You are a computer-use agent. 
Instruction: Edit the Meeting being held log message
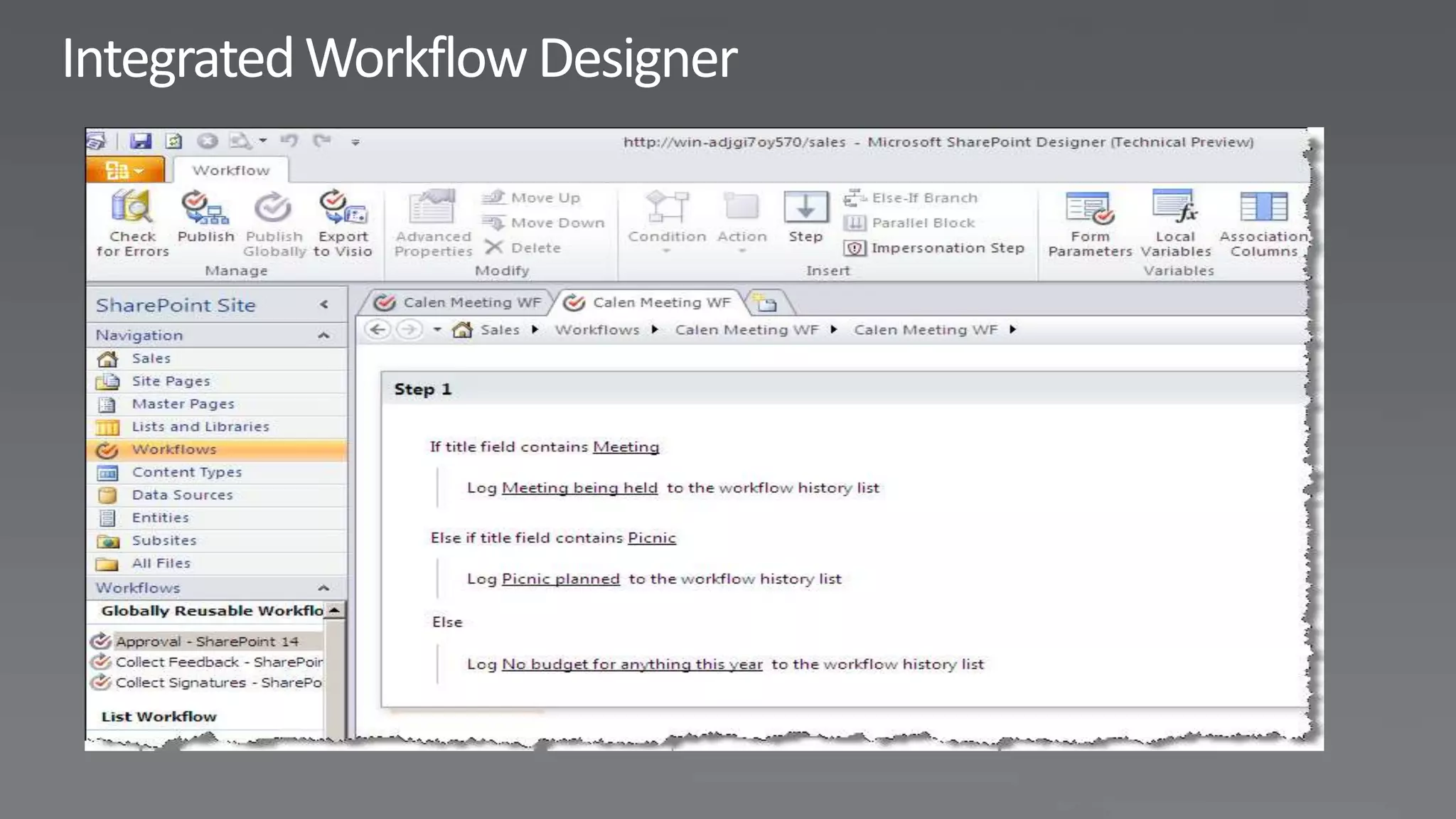579,488
